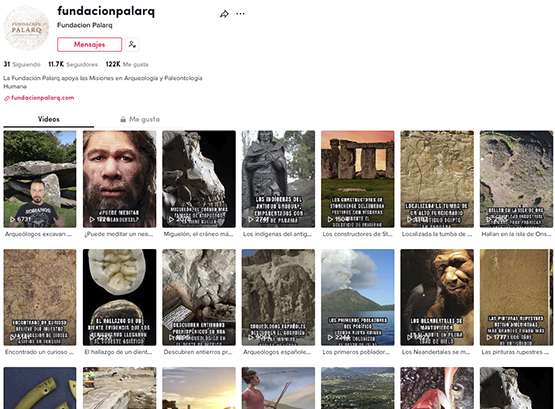Open the aerial valley landscape video thumbnail
Screen dimensions: 555x409
pos(357,388)
